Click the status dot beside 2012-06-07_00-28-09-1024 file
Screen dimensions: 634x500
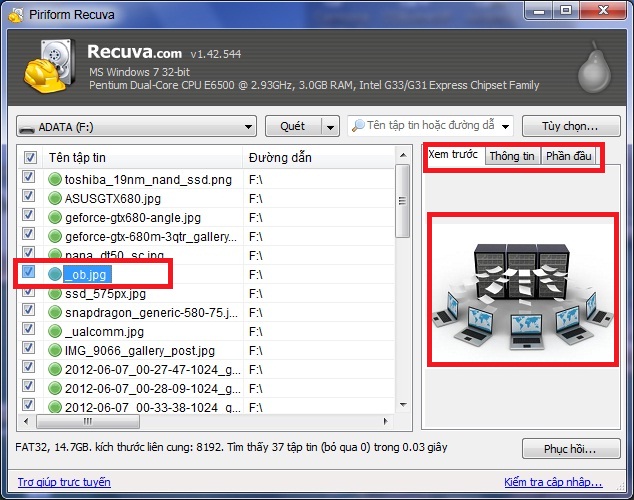(55, 388)
